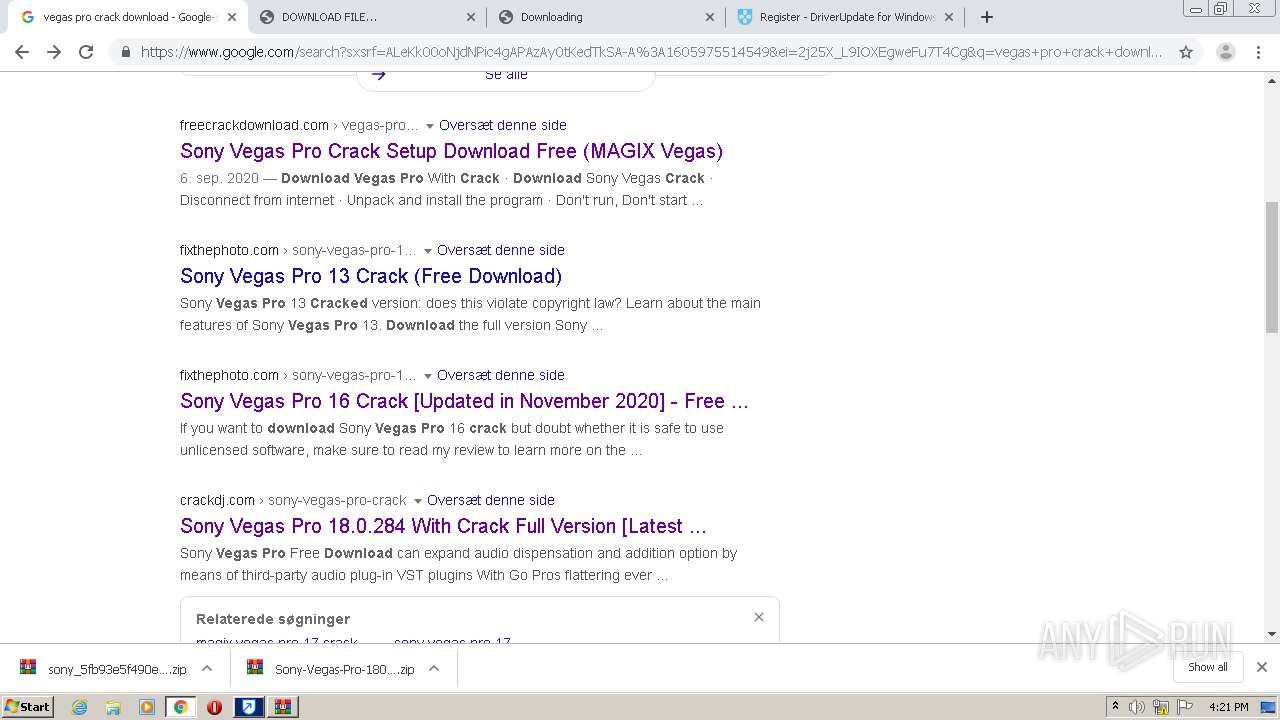
Task: Dismiss the Relaterede søgninger box
Action: pos(759,617)
